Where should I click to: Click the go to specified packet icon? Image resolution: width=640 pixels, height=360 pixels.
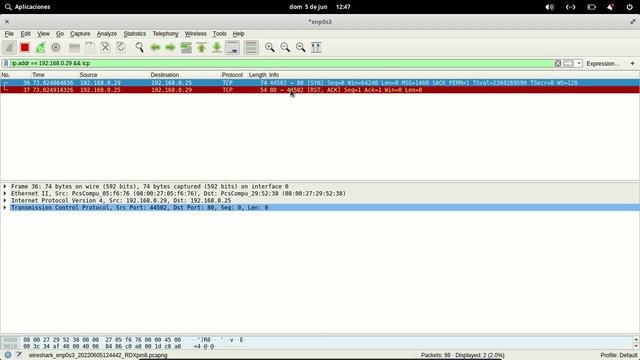point(186,47)
